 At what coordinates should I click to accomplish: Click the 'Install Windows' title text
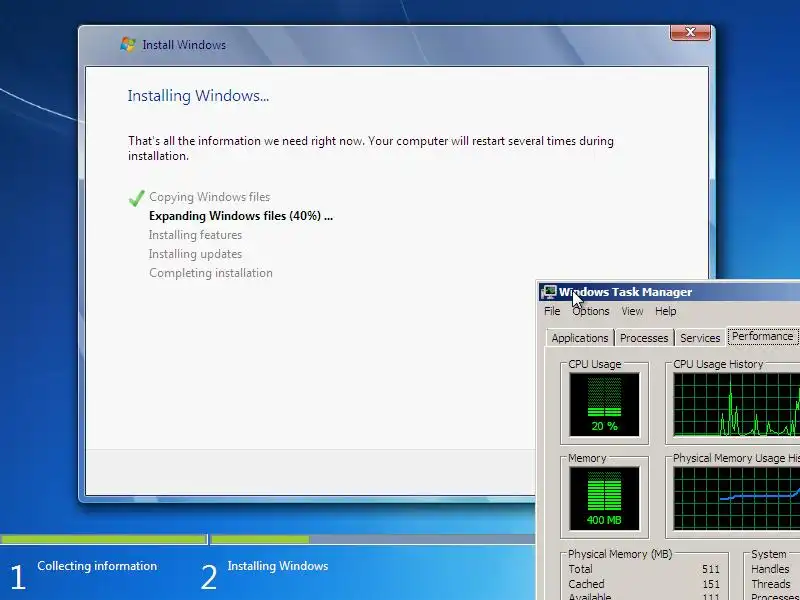pyautogui.click(x=184, y=45)
